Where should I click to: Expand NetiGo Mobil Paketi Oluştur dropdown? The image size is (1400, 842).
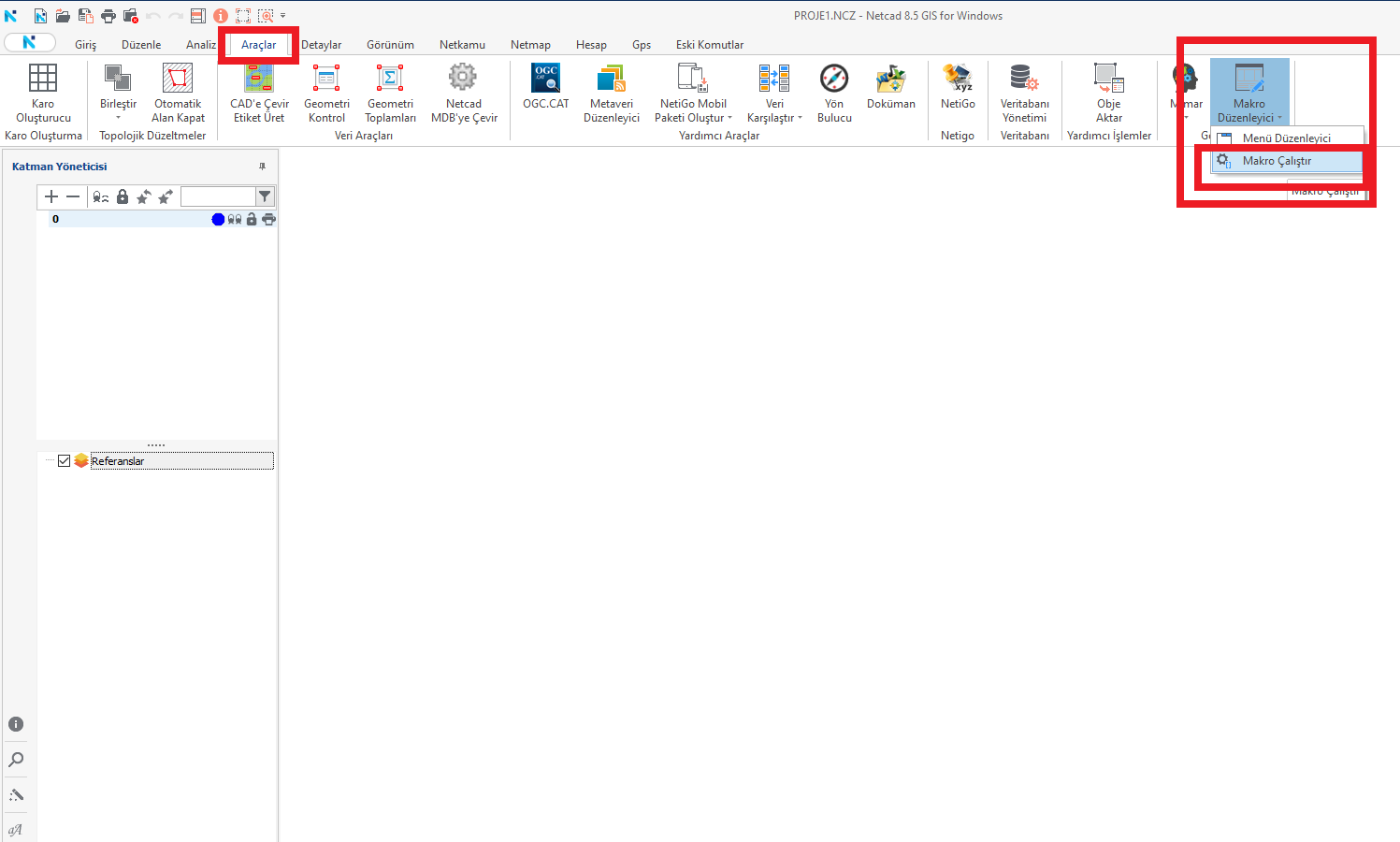click(729, 118)
